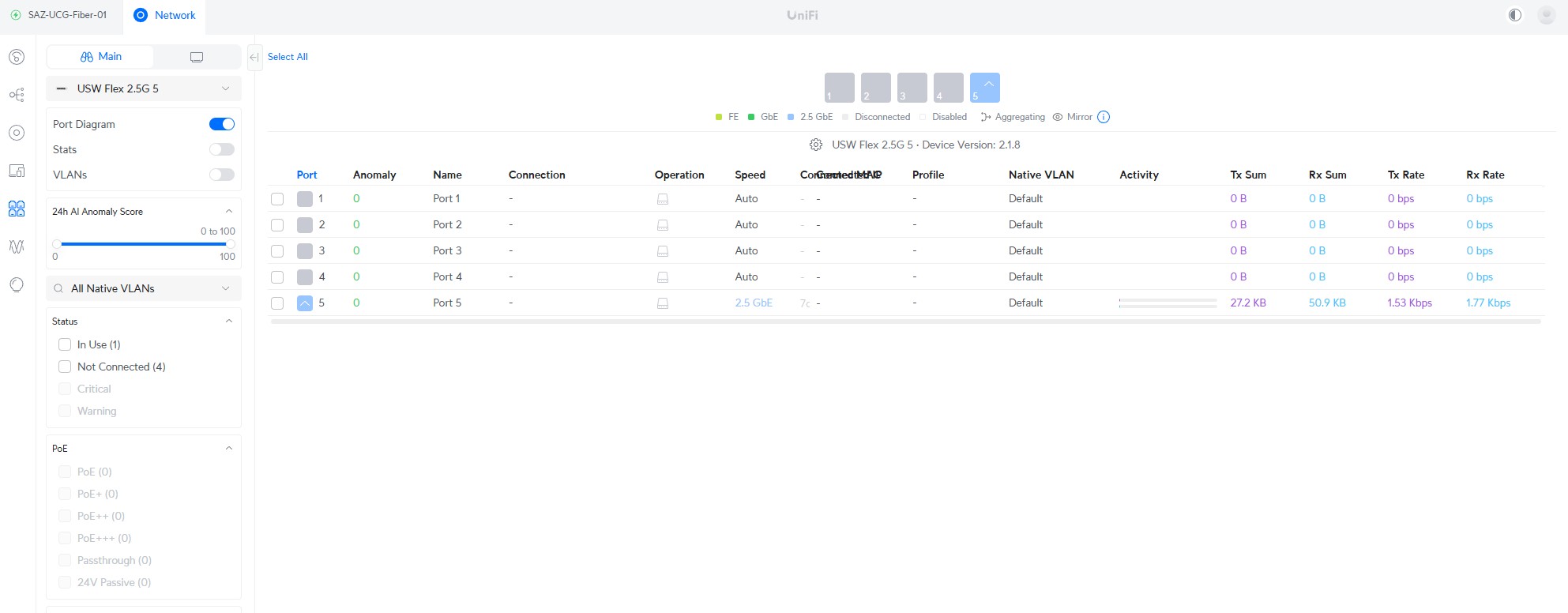Click port 1 in the port diagram
This screenshot has height=613, width=1568.
pos(839,88)
